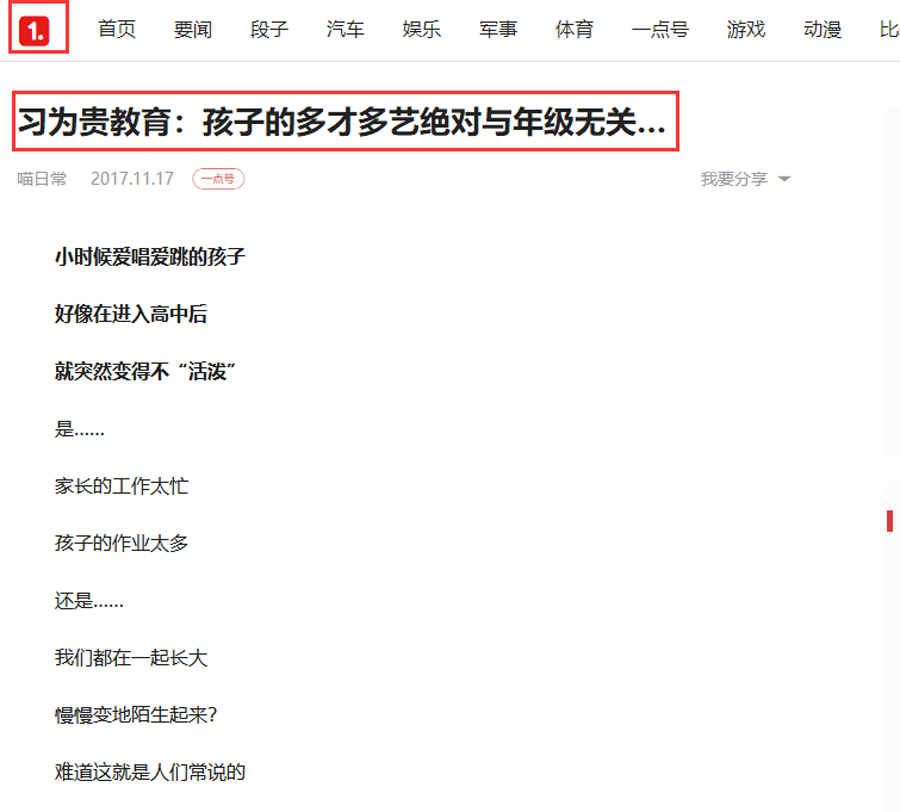
Task: Click the line 就突然变得不"活泼"
Action: point(145,371)
